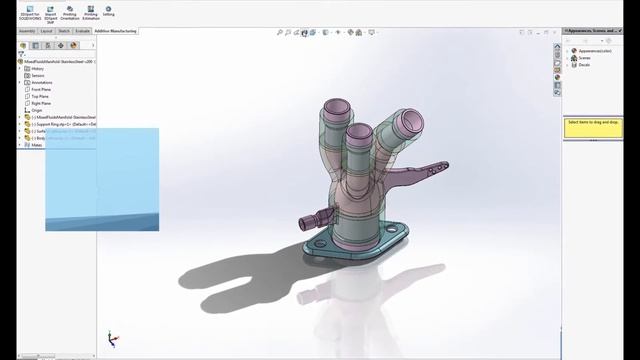
Task: Click the Section View icon
Action: (304, 33)
